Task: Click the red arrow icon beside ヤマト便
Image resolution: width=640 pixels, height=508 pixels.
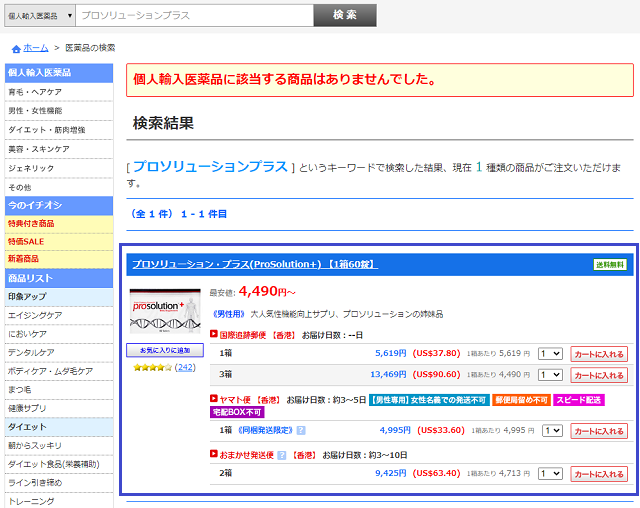Action: 213,398
